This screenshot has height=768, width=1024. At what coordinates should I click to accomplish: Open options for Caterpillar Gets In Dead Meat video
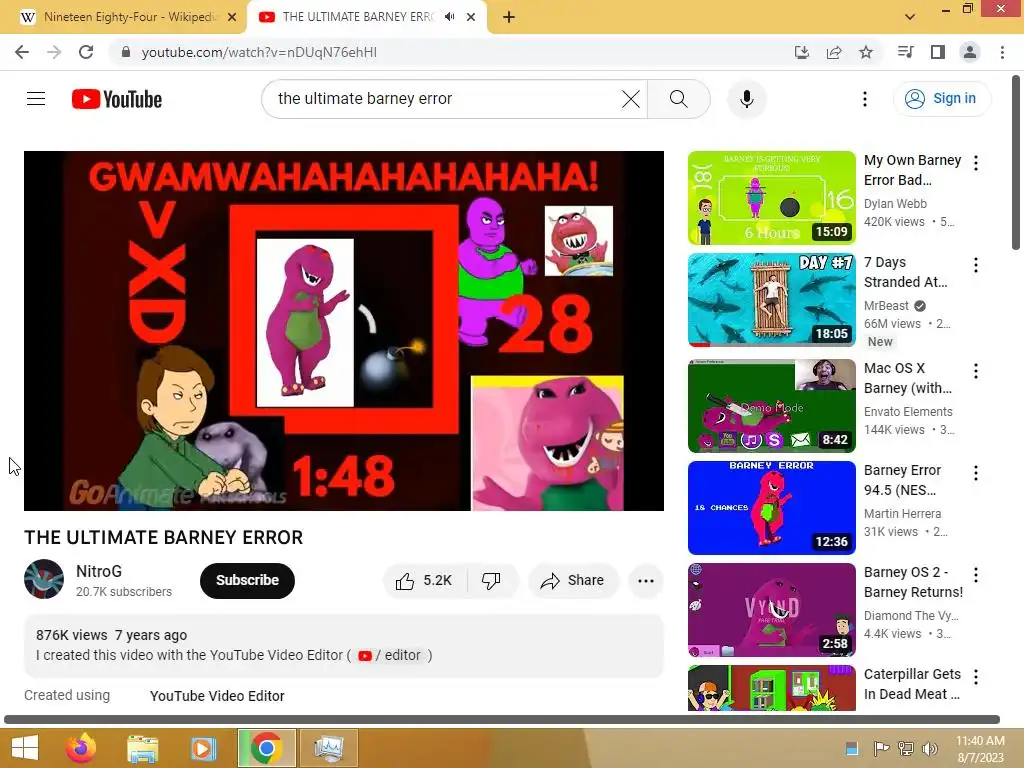pyautogui.click(x=976, y=677)
